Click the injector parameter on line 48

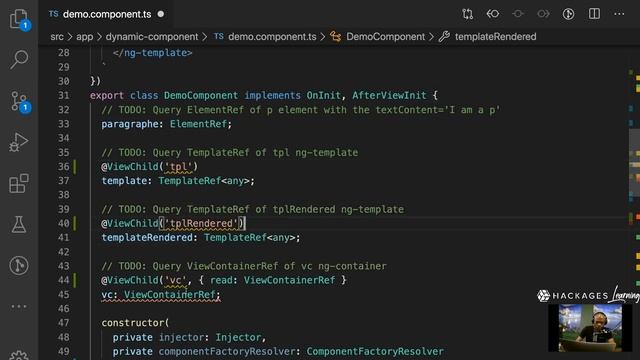181,337
